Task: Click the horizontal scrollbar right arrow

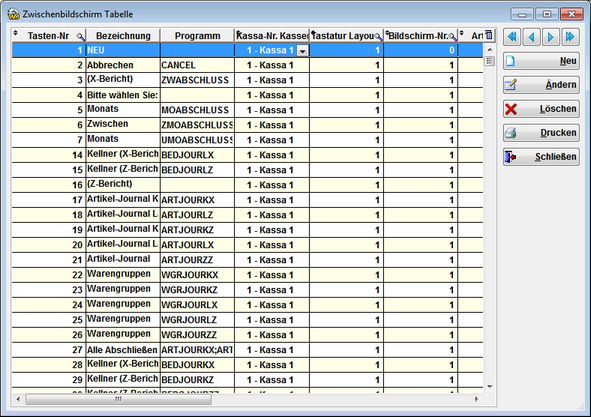Action: click(476, 399)
